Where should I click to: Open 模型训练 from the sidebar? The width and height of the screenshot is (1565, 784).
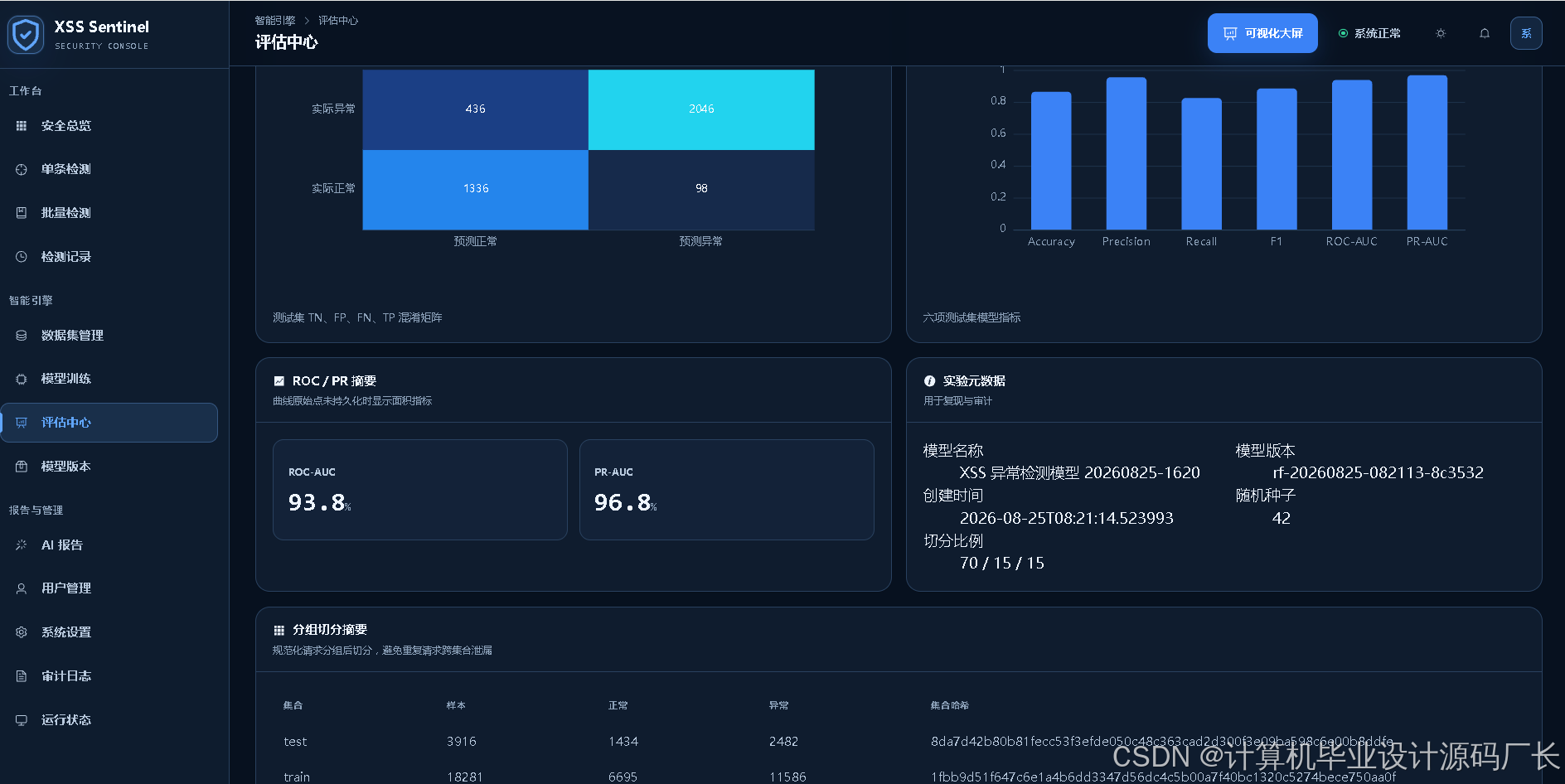(109, 379)
